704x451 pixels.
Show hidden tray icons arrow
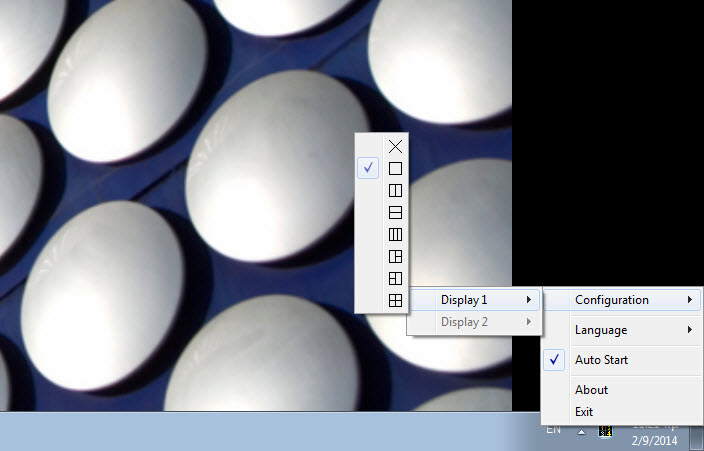(581, 432)
